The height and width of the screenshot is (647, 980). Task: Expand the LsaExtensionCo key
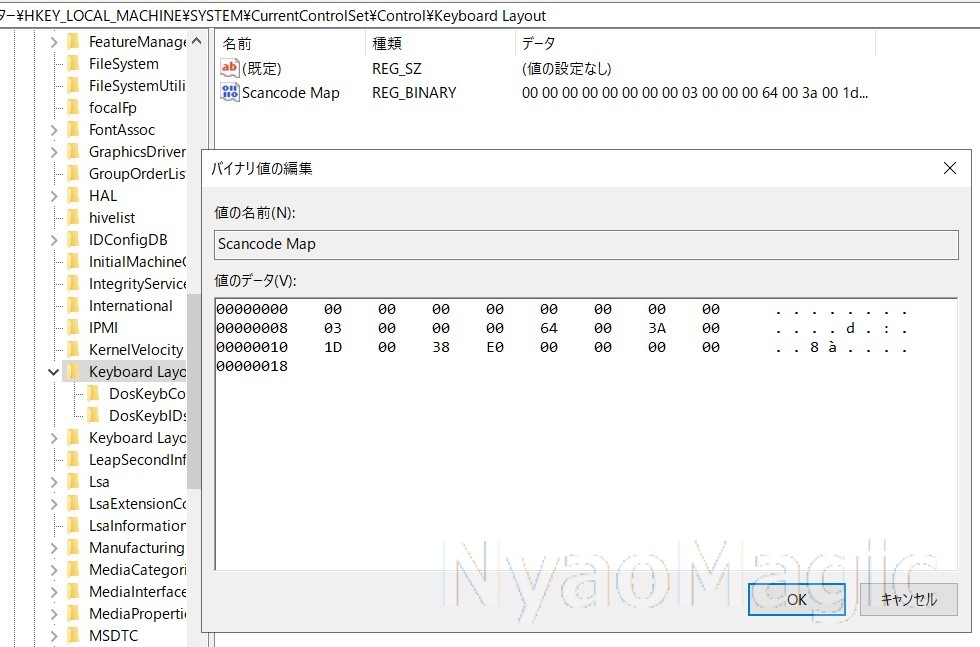[x=54, y=504]
